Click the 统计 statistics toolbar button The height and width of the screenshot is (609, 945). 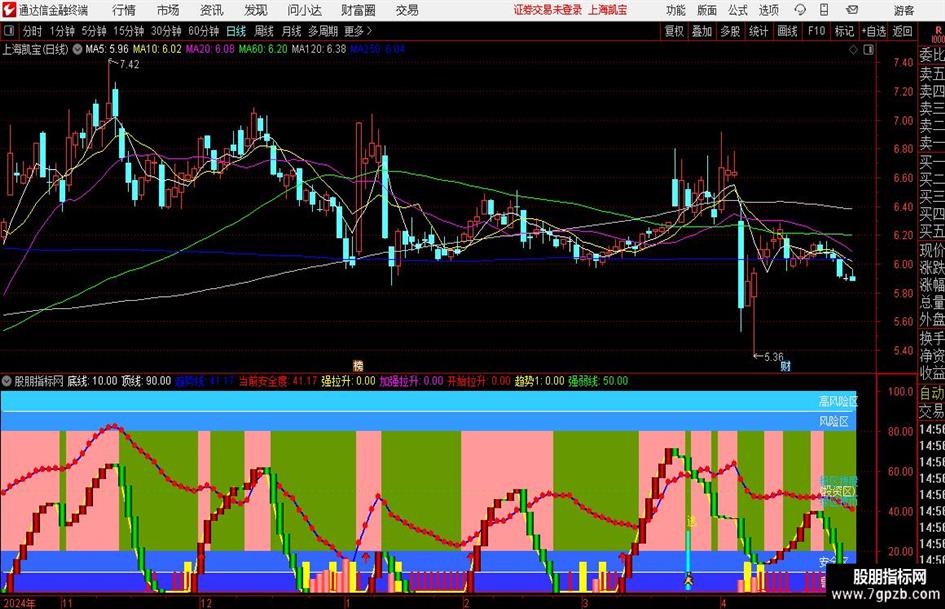[758, 31]
